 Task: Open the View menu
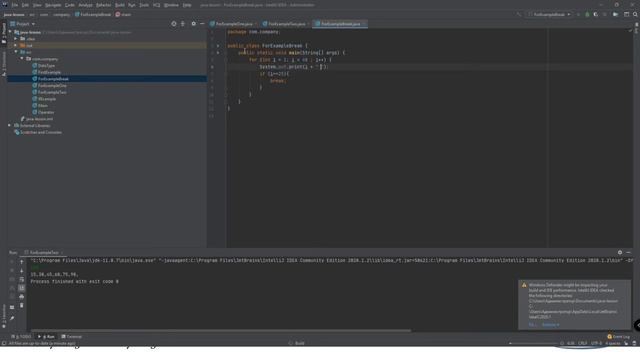click(37, 5)
